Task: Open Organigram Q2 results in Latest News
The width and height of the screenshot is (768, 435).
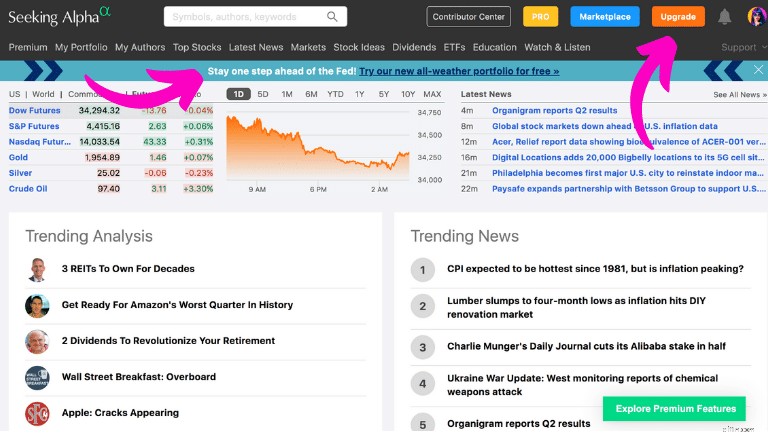Action: [554, 111]
